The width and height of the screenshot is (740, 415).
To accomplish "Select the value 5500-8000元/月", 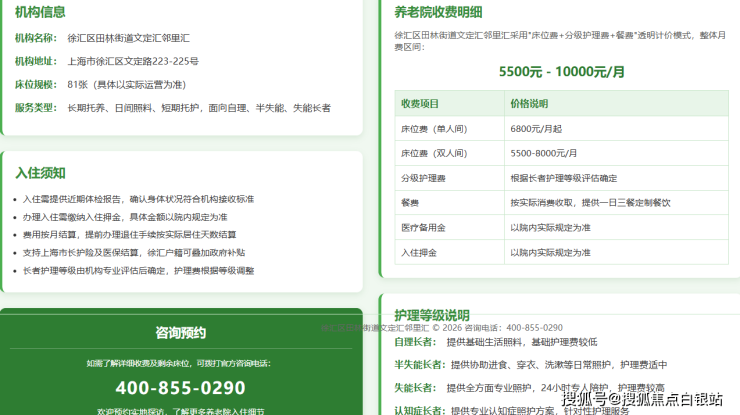I will coord(544,153).
